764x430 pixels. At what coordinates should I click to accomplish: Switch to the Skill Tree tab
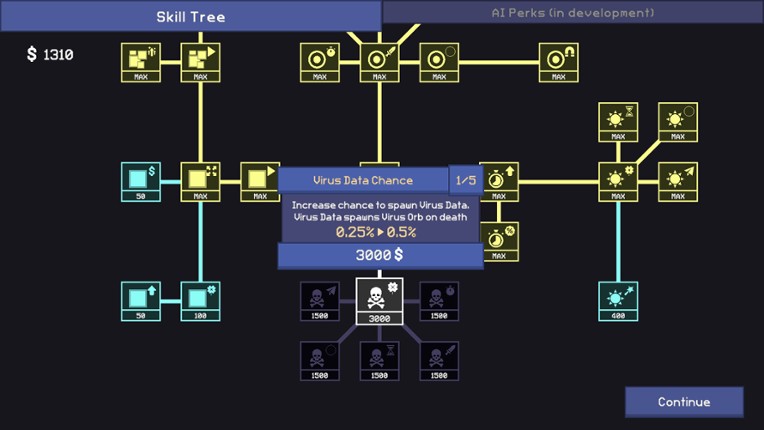190,16
